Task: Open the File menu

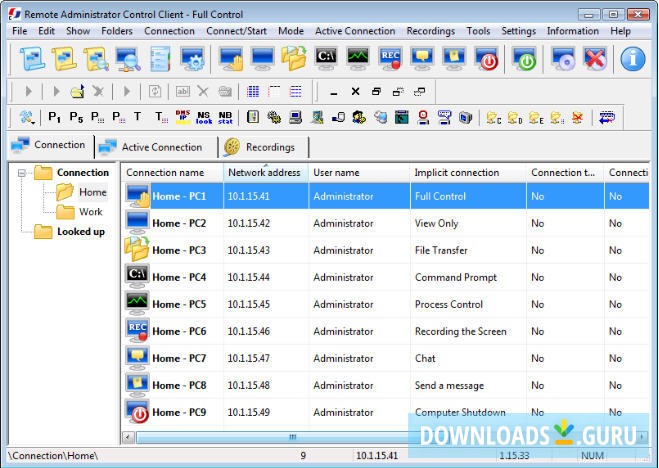Action: point(19,31)
